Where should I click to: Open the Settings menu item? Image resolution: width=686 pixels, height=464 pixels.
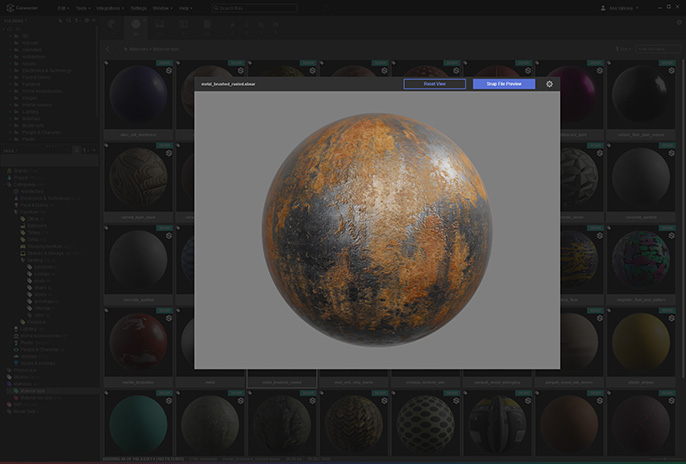coord(138,8)
